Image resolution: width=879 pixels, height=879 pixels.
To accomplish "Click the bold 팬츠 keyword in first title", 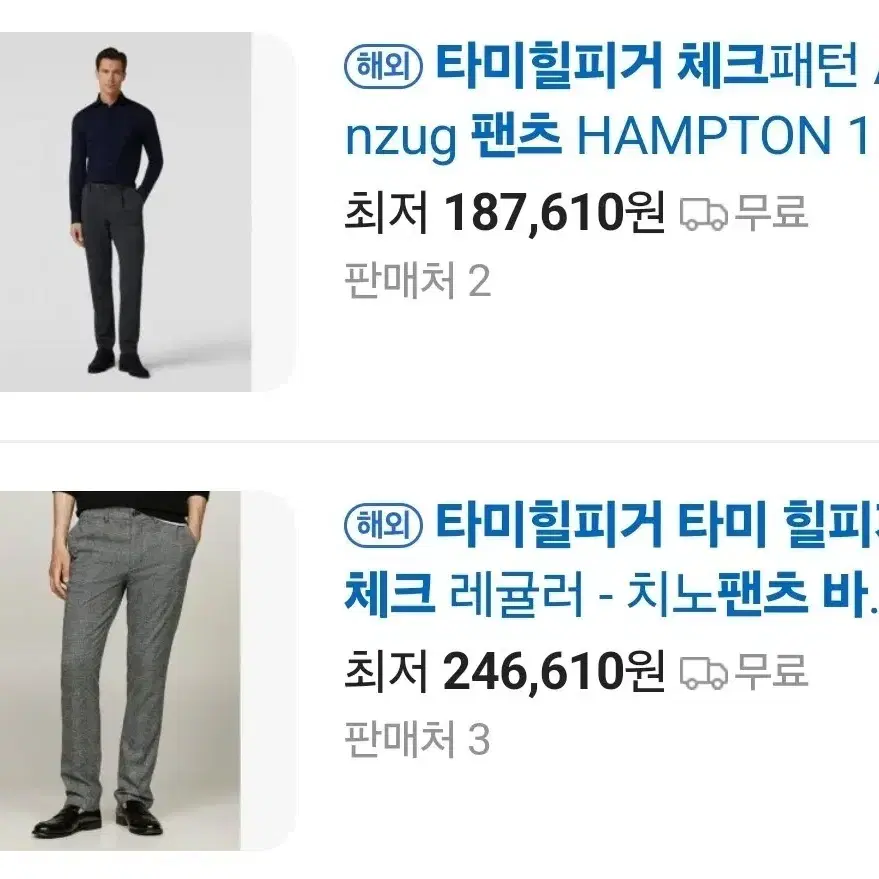I will [x=516, y=135].
